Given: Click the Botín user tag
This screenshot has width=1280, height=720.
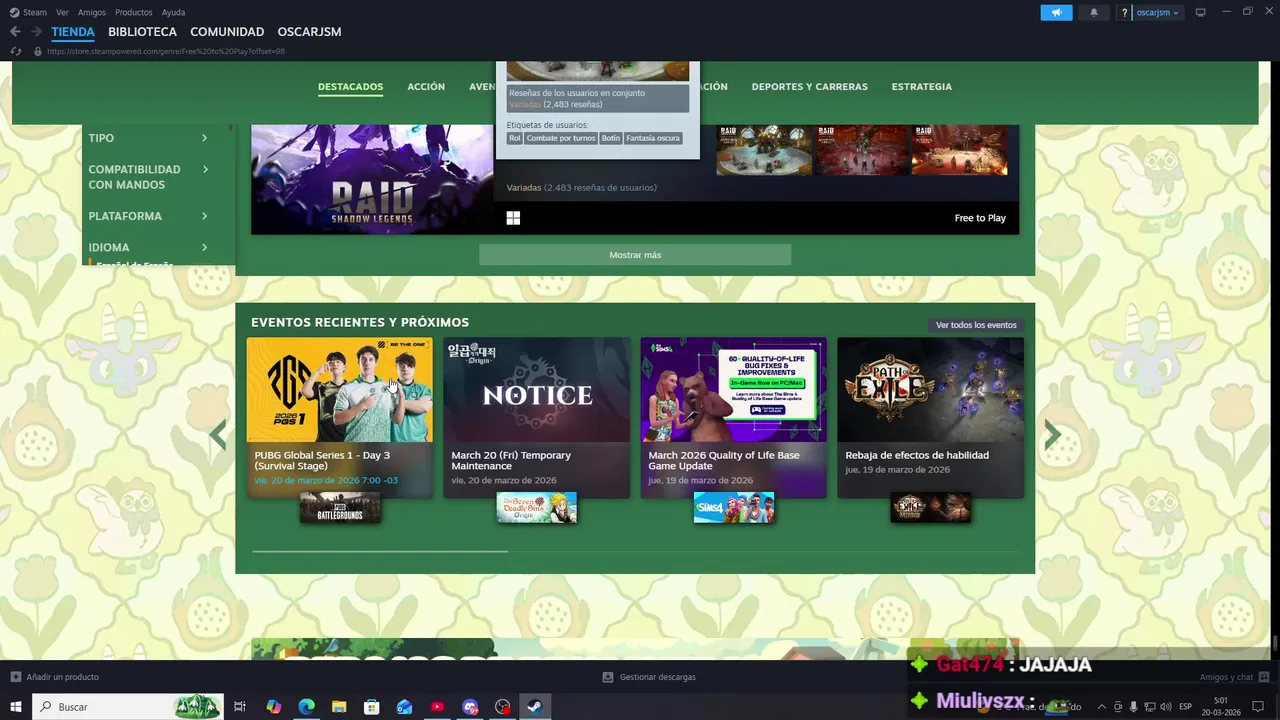Looking at the screenshot, I should pyautogui.click(x=611, y=138).
